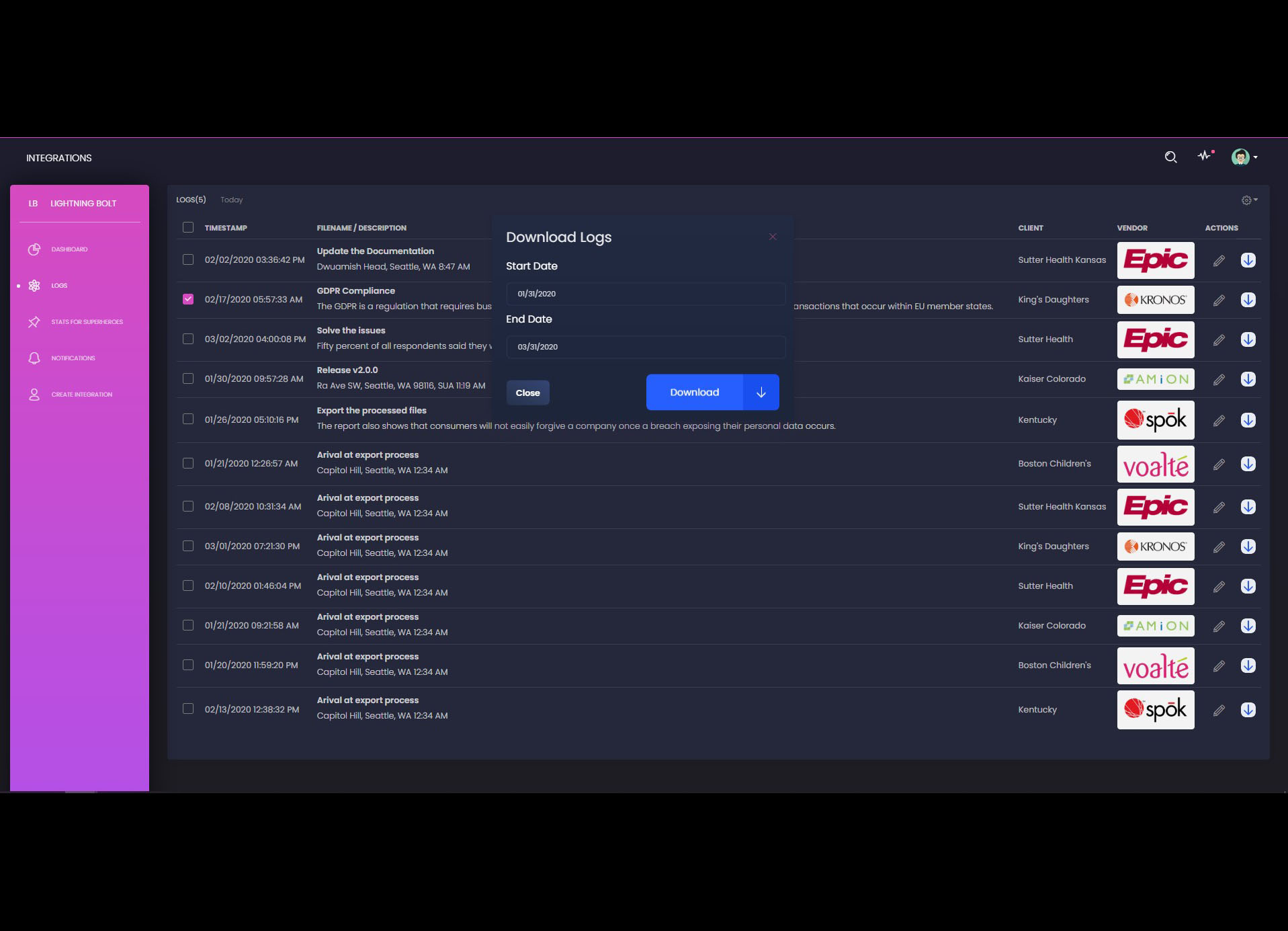Click the Start Date input field

click(x=645, y=294)
